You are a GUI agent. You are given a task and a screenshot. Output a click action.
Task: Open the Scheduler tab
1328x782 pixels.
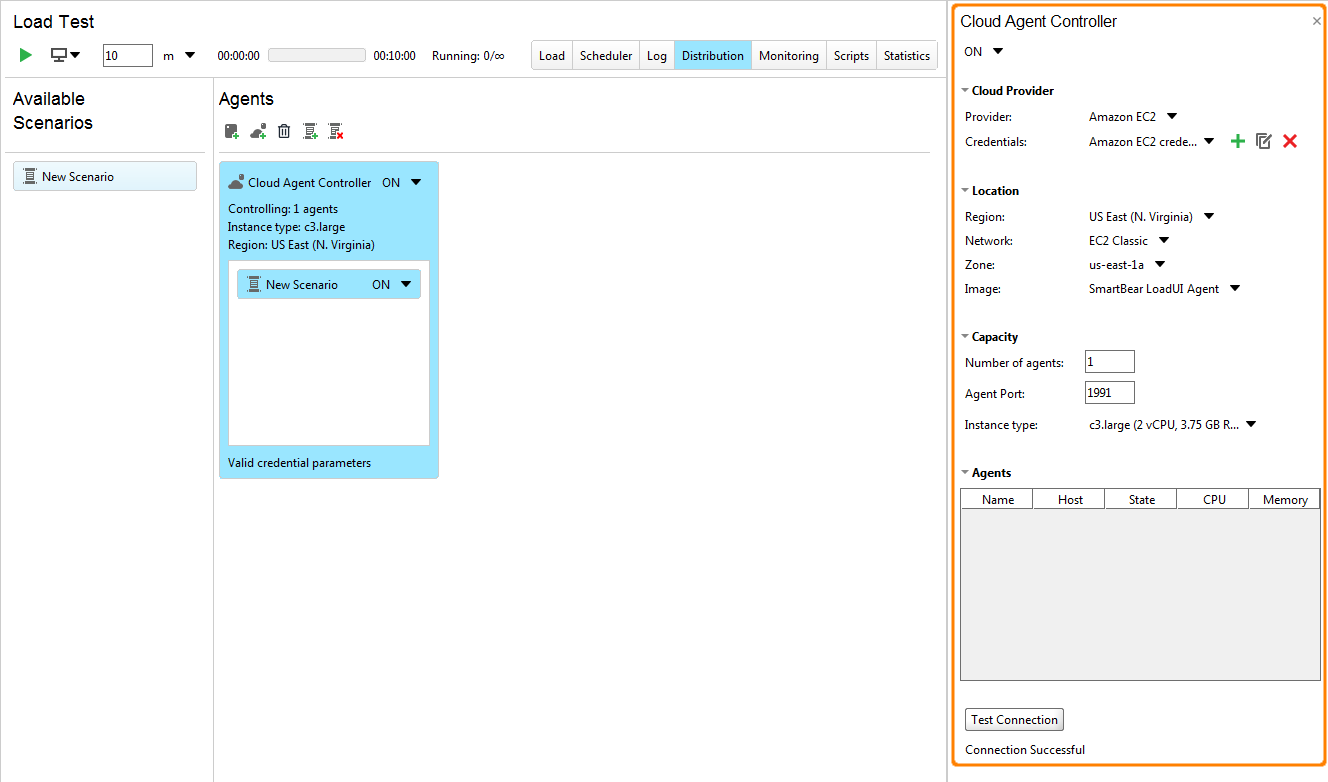(605, 55)
